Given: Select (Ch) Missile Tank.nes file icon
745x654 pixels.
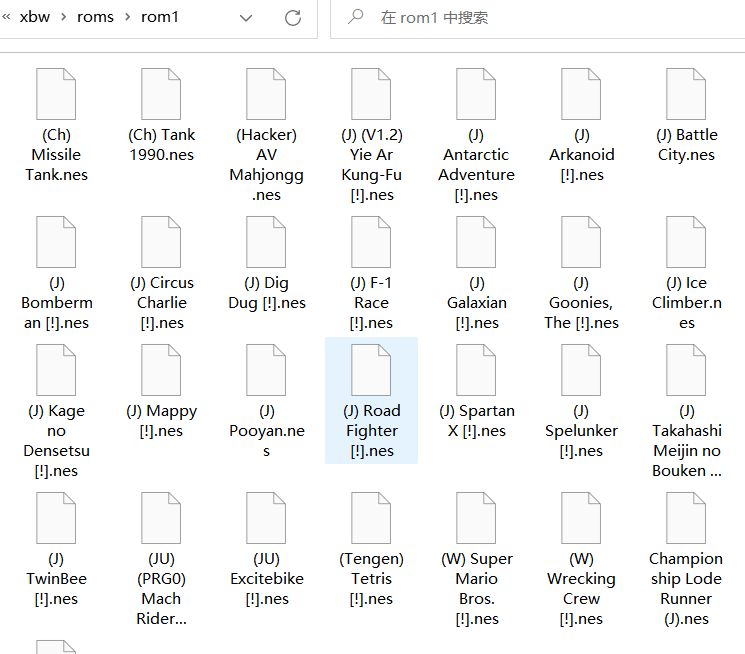Looking at the screenshot, I should point(56,94).
